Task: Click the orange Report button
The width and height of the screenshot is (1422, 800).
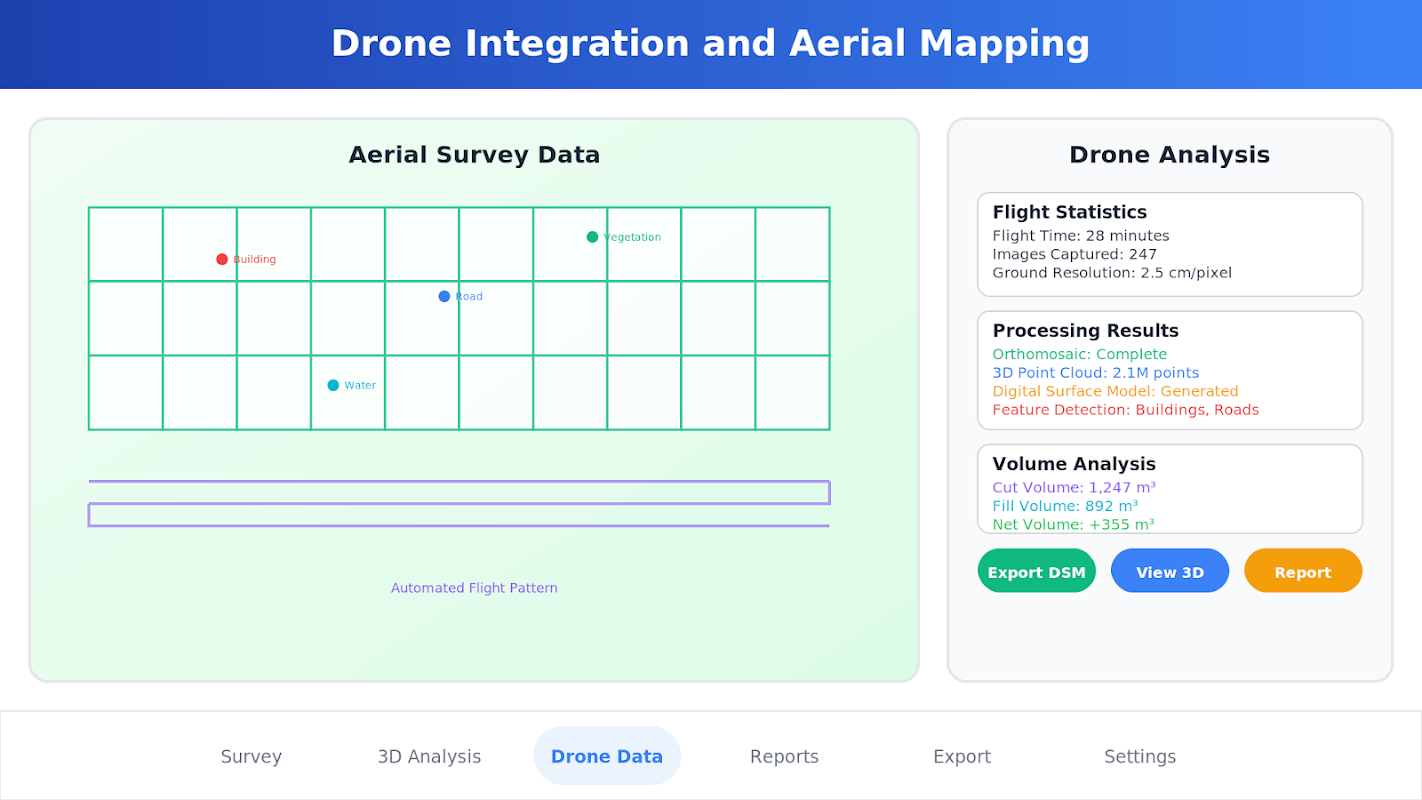Action: pos(1303,571)
